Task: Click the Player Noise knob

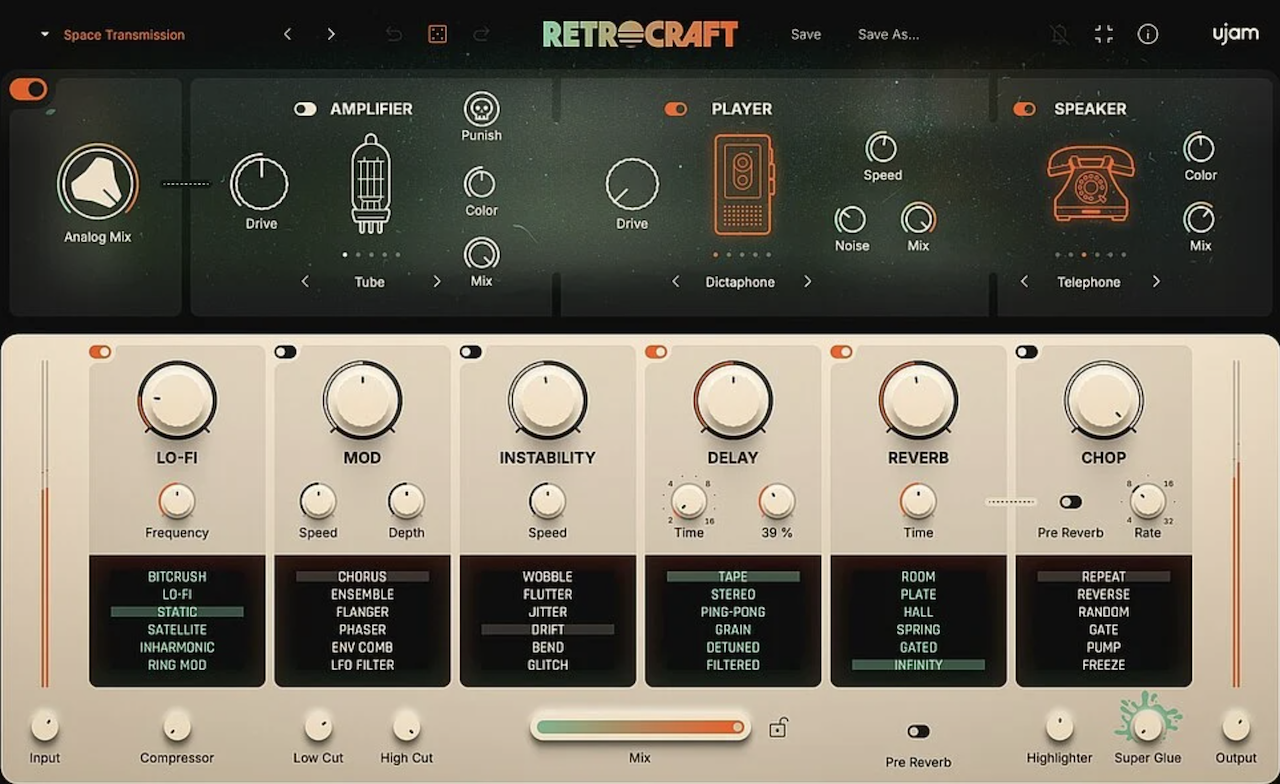Action: (x=851, y=219)
